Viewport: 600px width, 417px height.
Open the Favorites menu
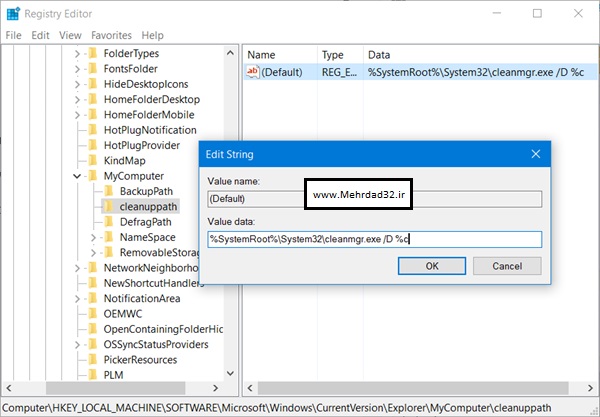(111, 35)
